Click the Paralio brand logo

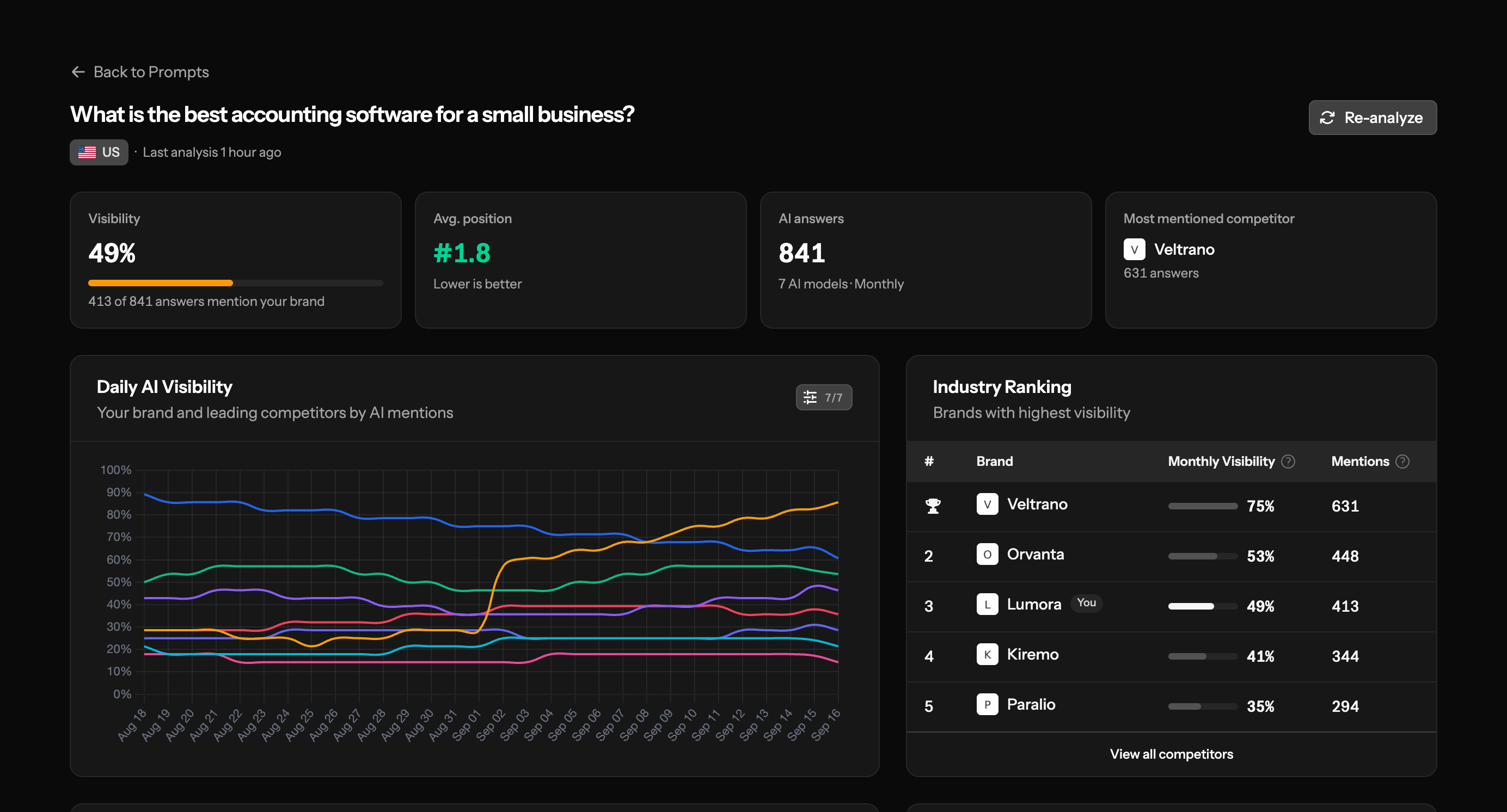click(988, 704)
